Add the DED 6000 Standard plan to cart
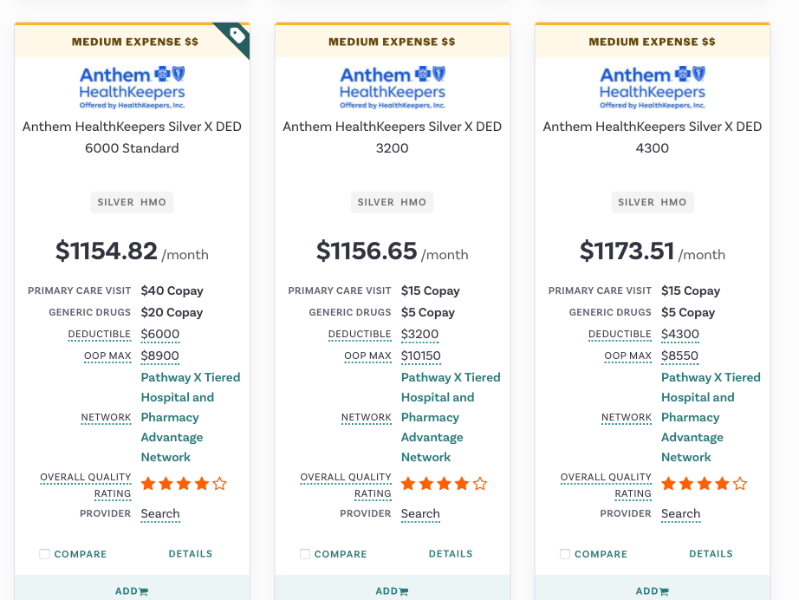 (x=131, y=591)
